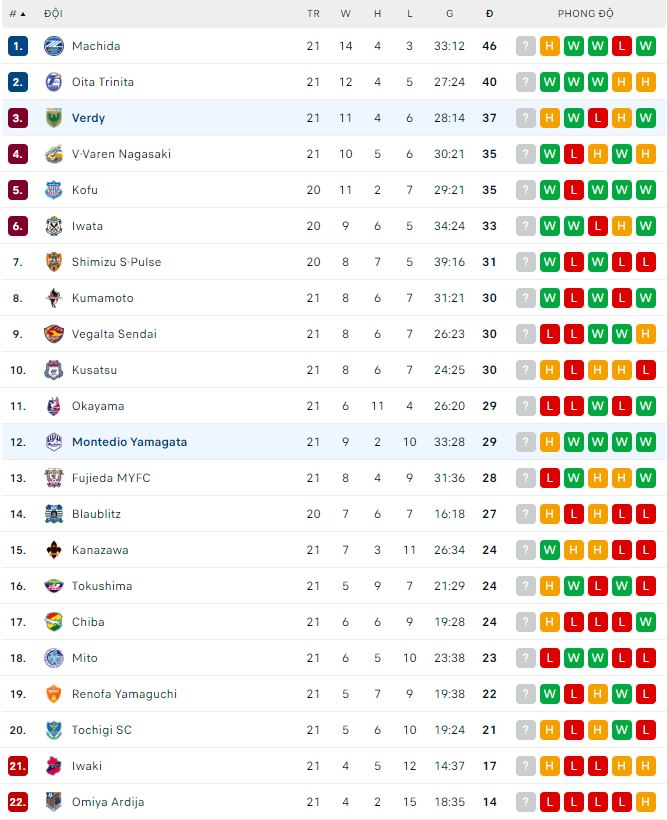This screenshot has height=820, width=667.
Task: Click the Machida team crest icon
Action: (54, 46)
